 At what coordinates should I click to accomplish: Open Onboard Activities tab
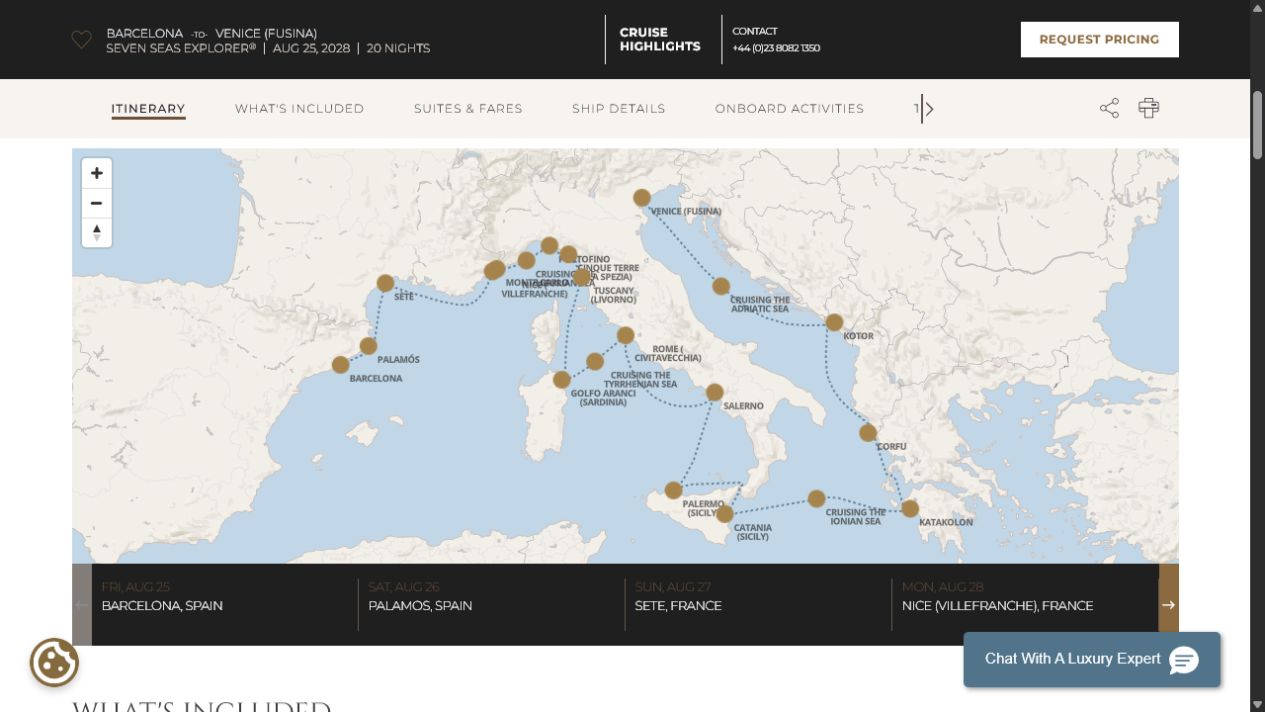pos(789,109)
